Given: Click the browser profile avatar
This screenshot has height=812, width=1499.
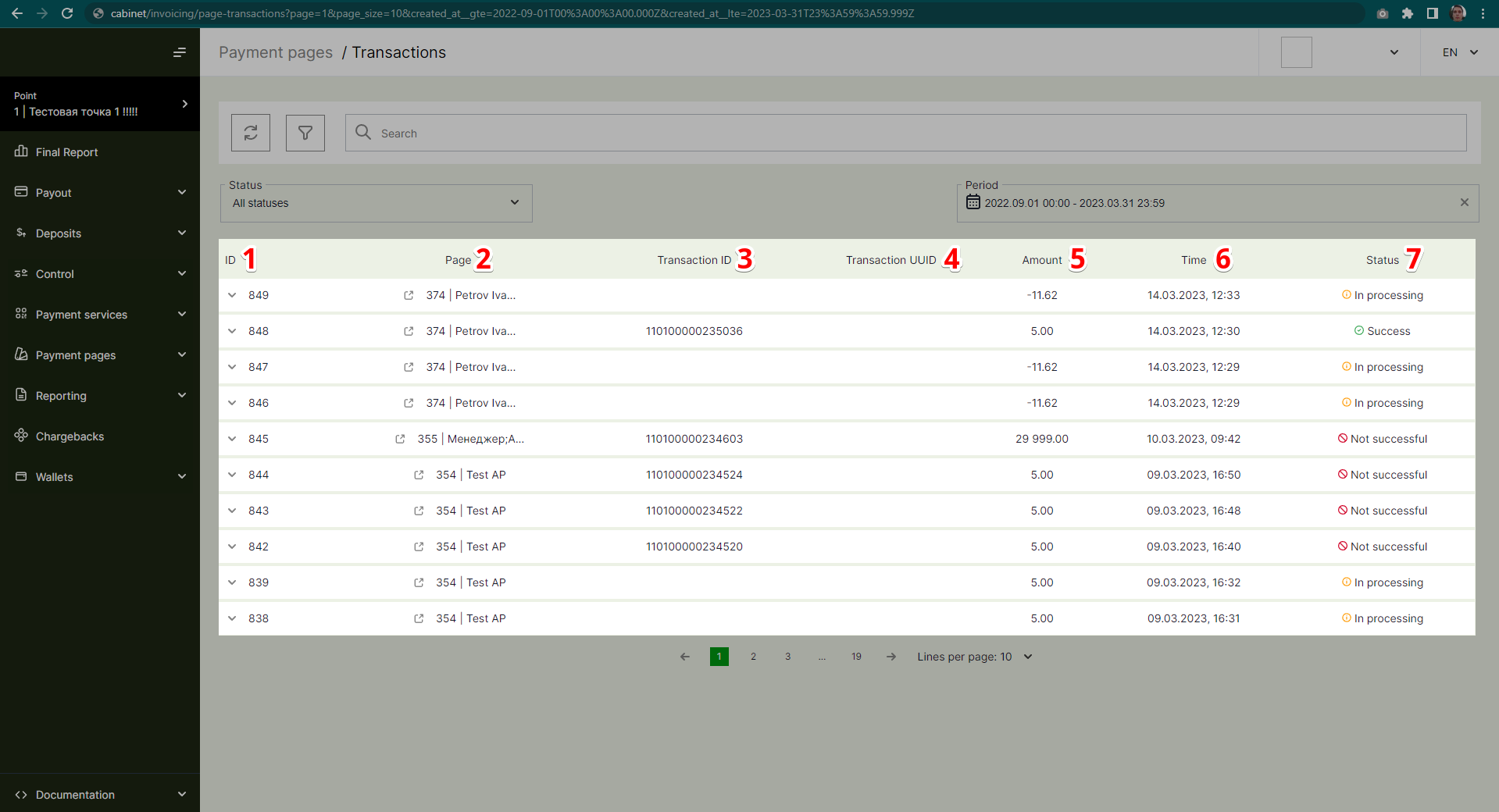Looking at the screenshot, I should [1458, 13].
